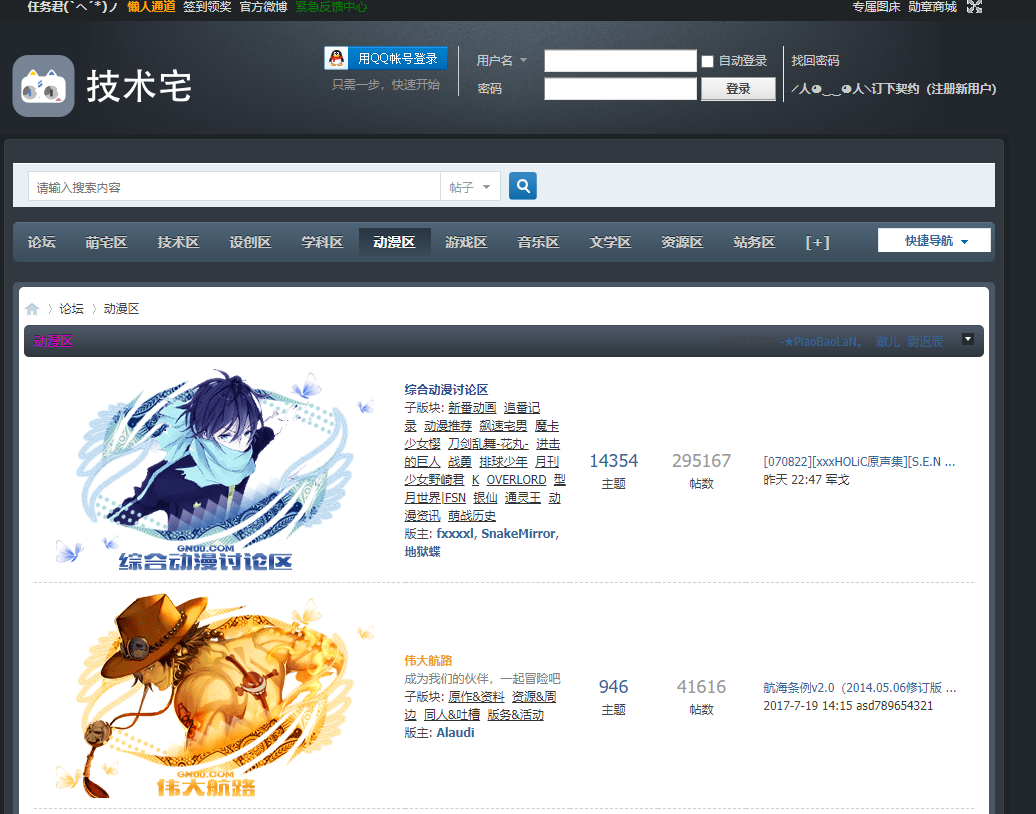Open the 专属图床 link

click(x=876, y=7)
